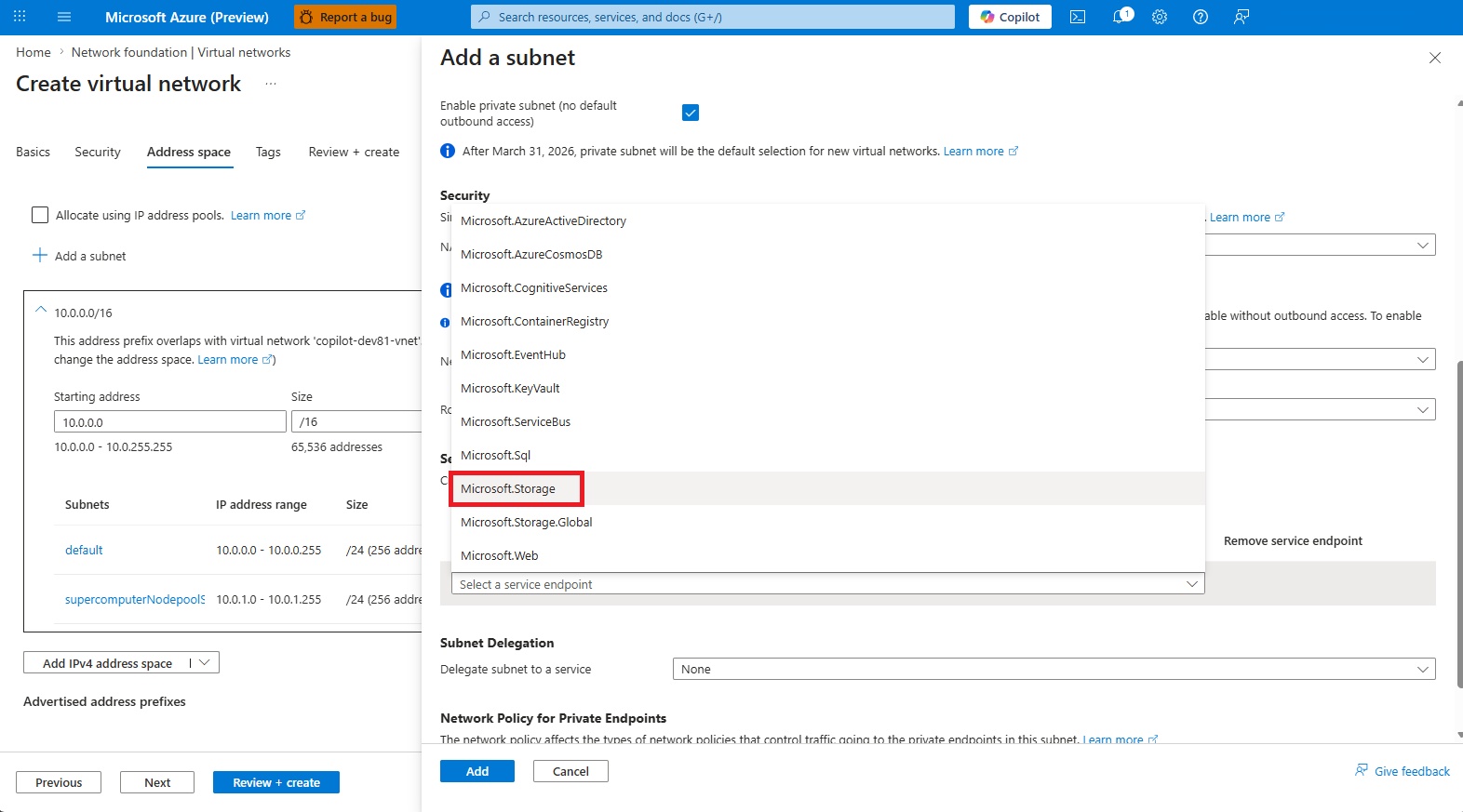Open Learn more link for IP address pools
This screenshot has height=812, width=1463.
tap(268, 215)
